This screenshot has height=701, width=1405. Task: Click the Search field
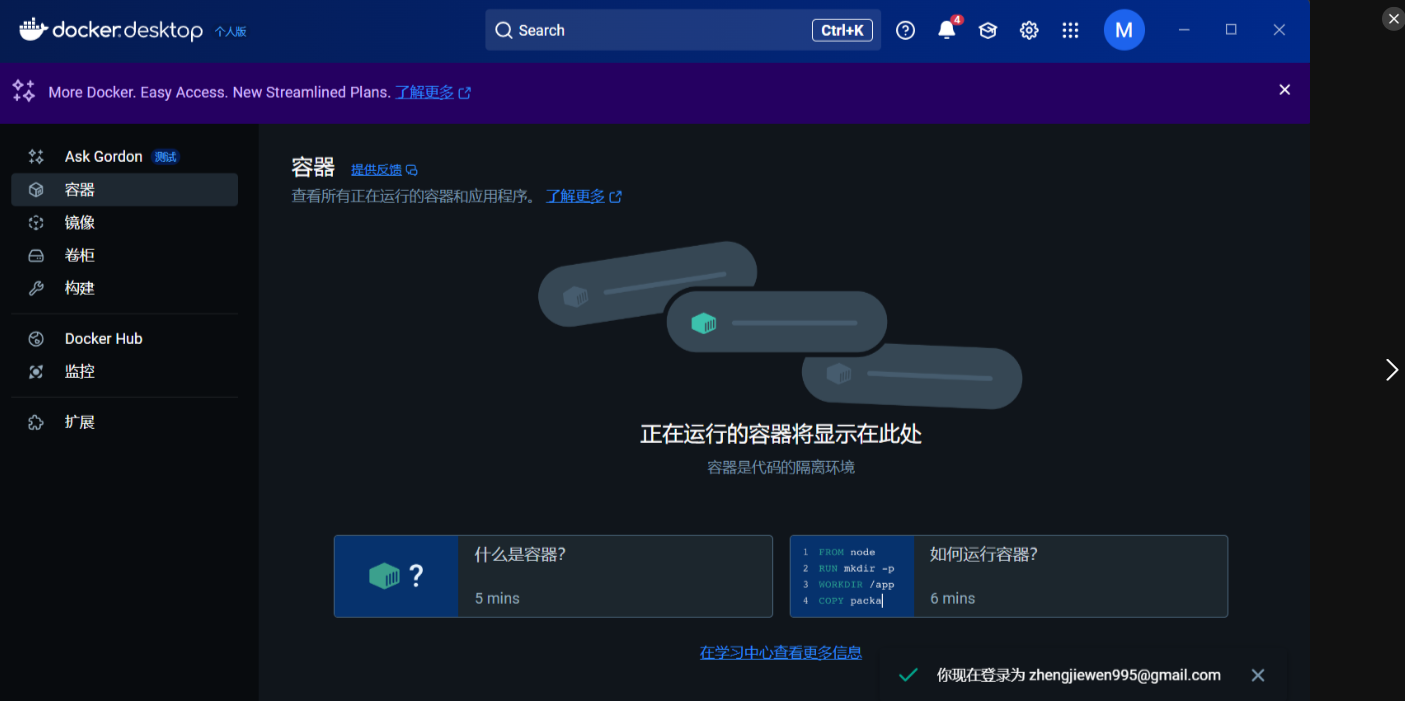683,30
